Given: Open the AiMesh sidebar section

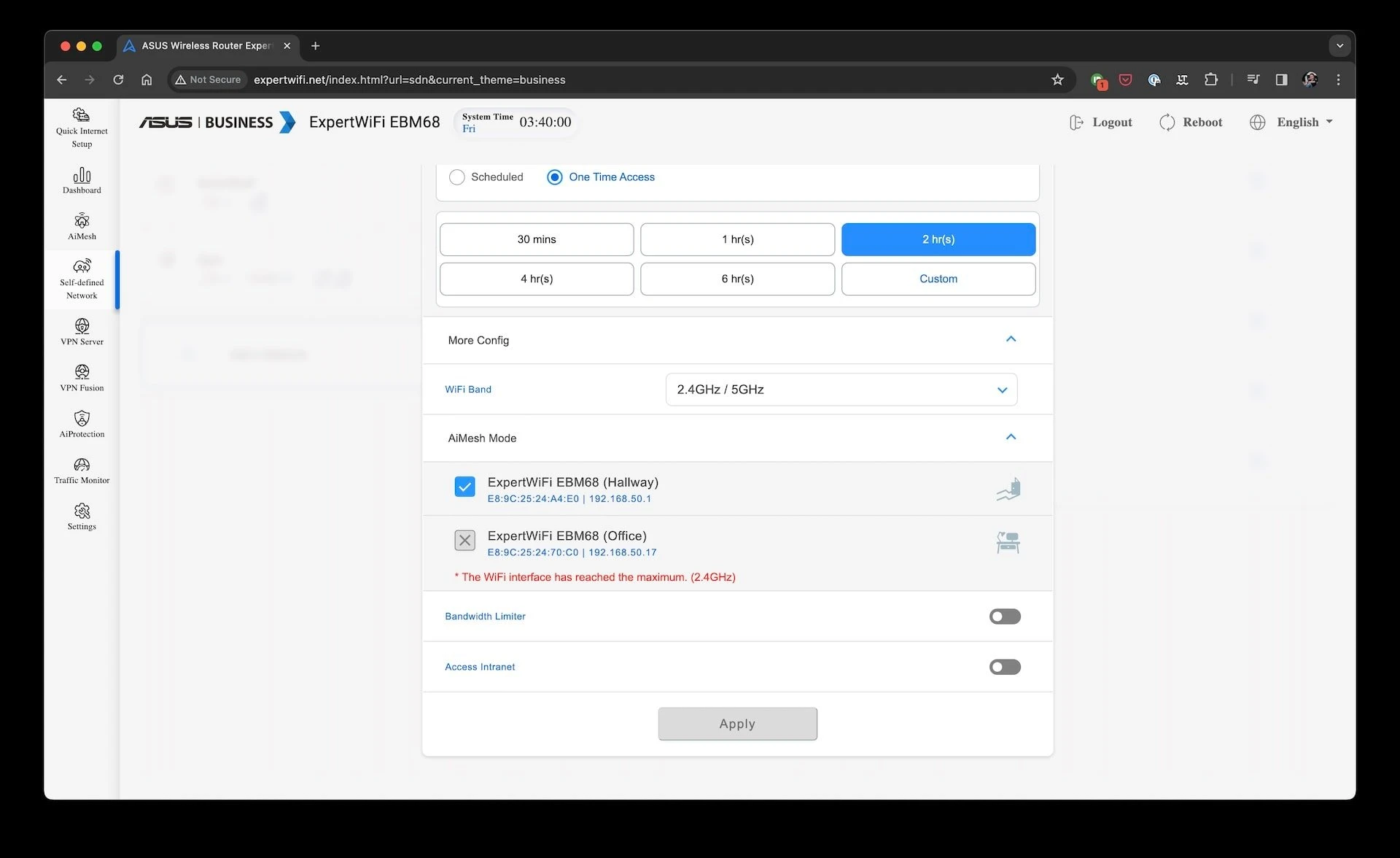Looking at the screenshot, I should tap(82, 227).
